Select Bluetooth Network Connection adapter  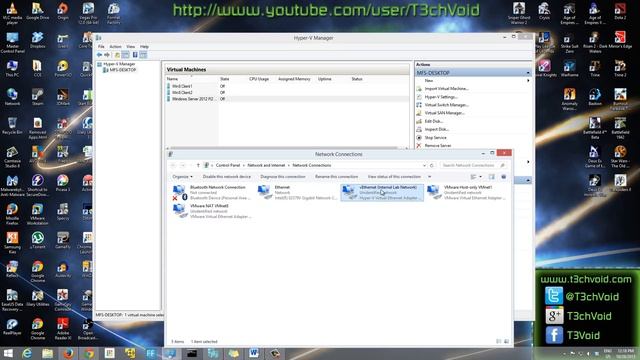coord(211,192)
